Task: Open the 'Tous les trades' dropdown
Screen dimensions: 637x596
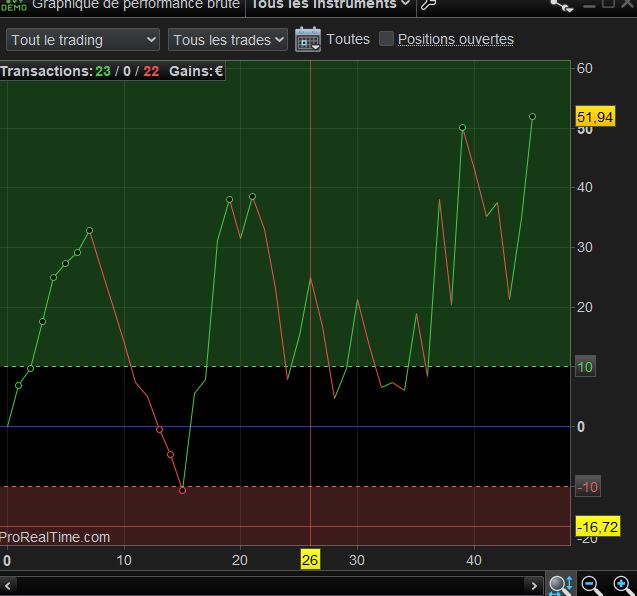Action: [228, 40]
